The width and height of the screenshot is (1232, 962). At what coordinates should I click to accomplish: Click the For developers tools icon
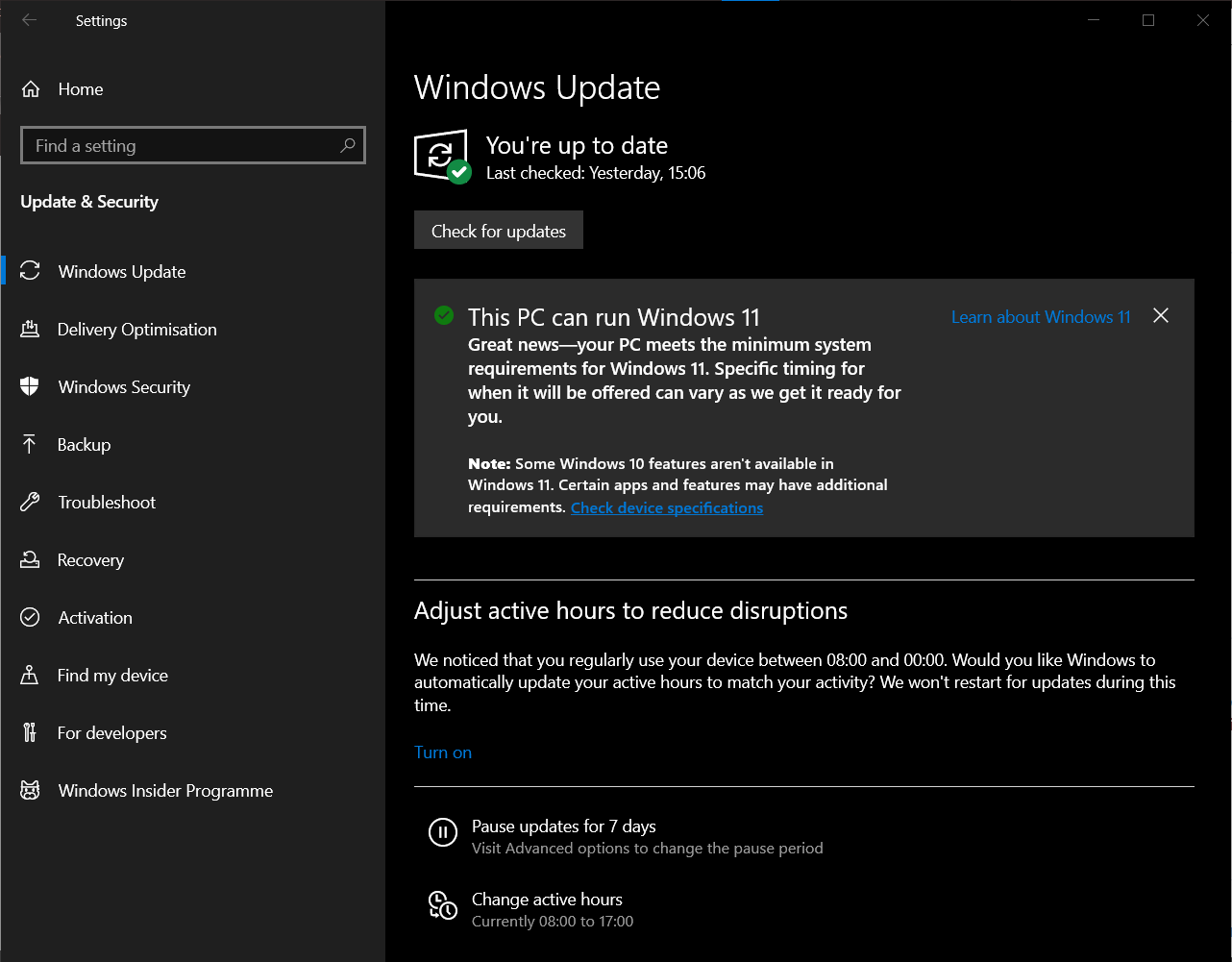(x=30, y=732)
